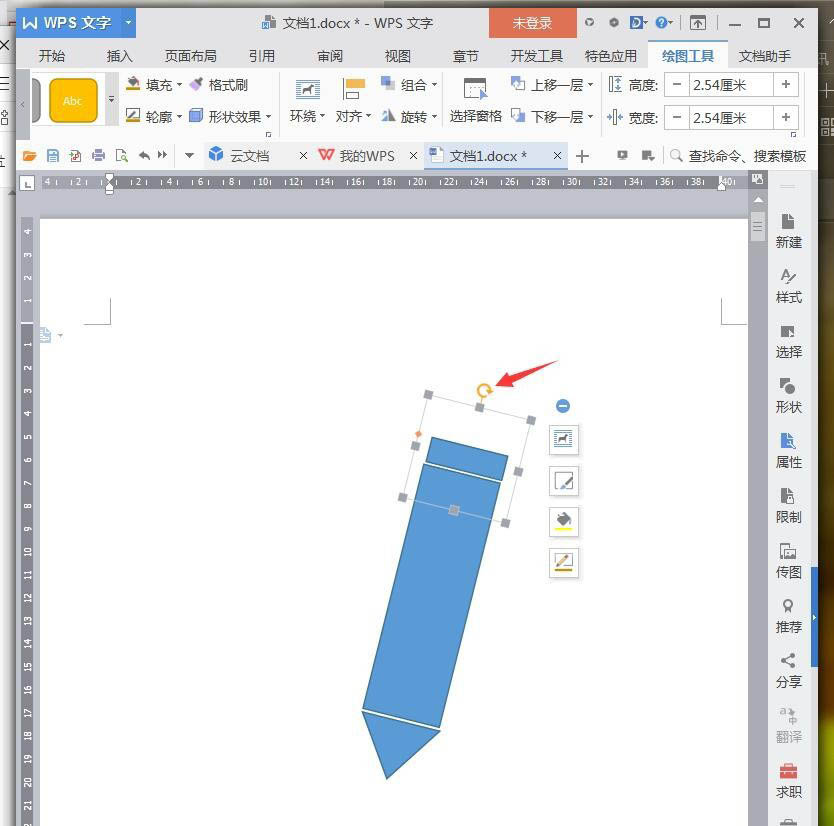
Task: Switch to the 云文档 tab
Action: (x=249, y=156)
